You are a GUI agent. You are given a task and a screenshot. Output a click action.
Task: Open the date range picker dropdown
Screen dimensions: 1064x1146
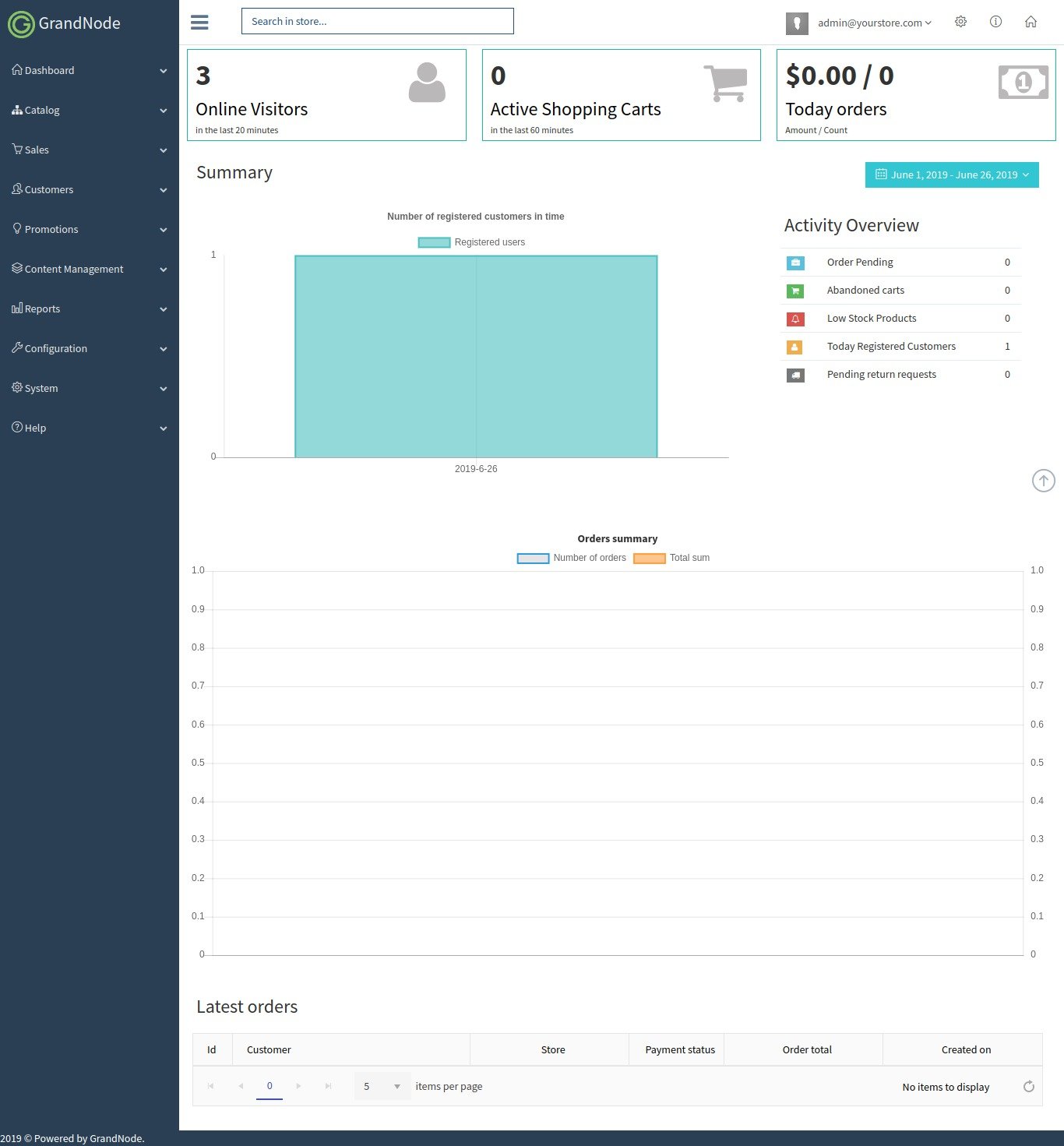951,175
